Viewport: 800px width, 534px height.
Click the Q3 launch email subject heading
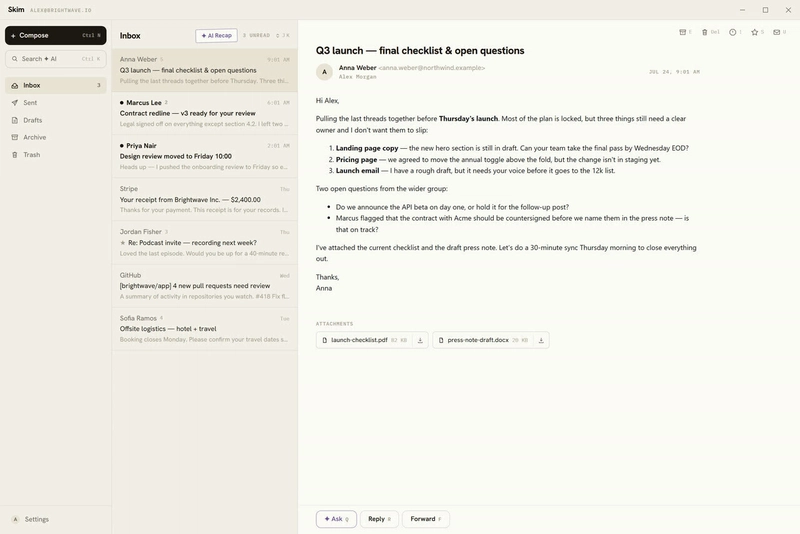pos(420,50)
